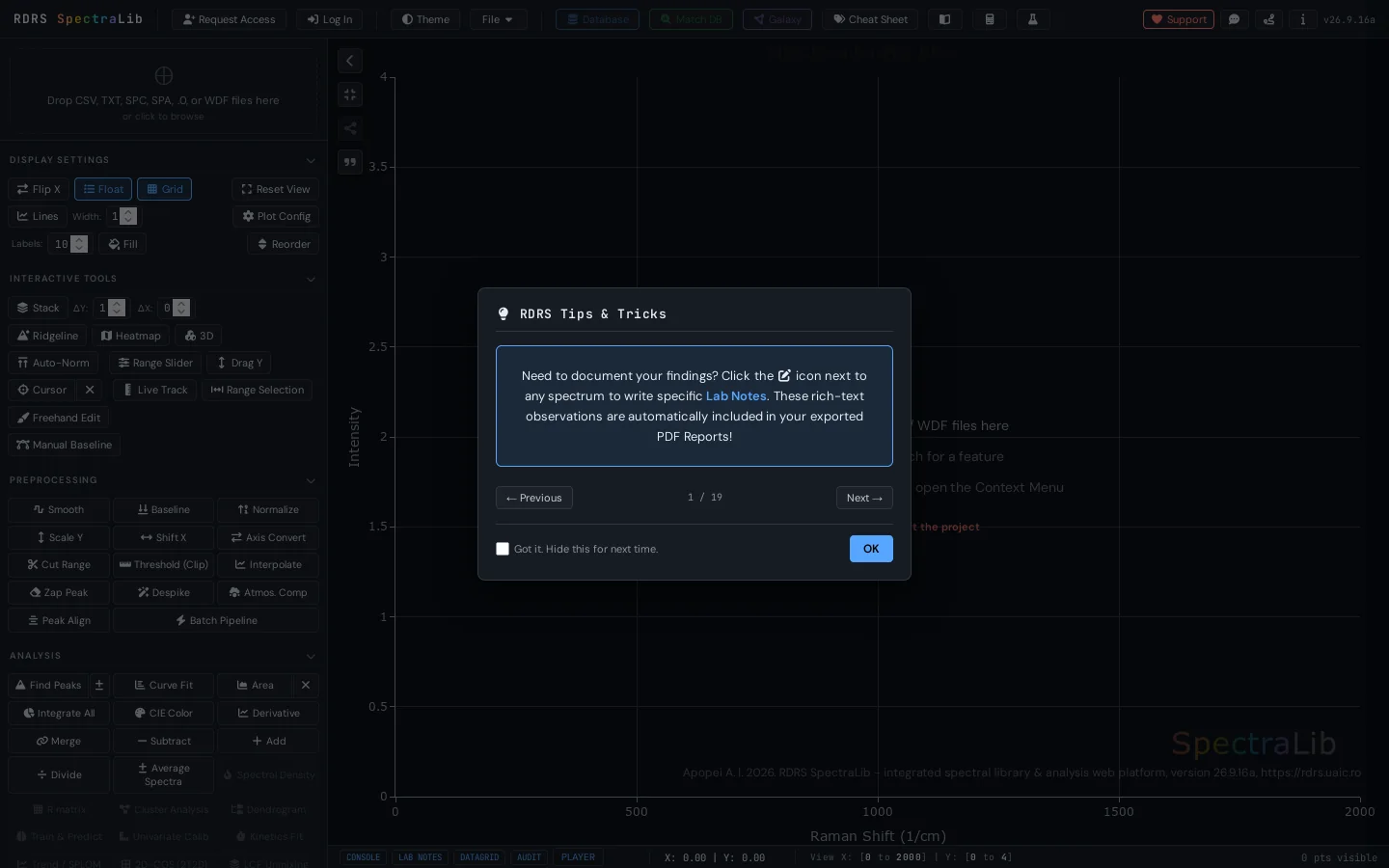Go to the Next tip
Viewport: 1389px width, 868px height.
click(x=864, y=498)
